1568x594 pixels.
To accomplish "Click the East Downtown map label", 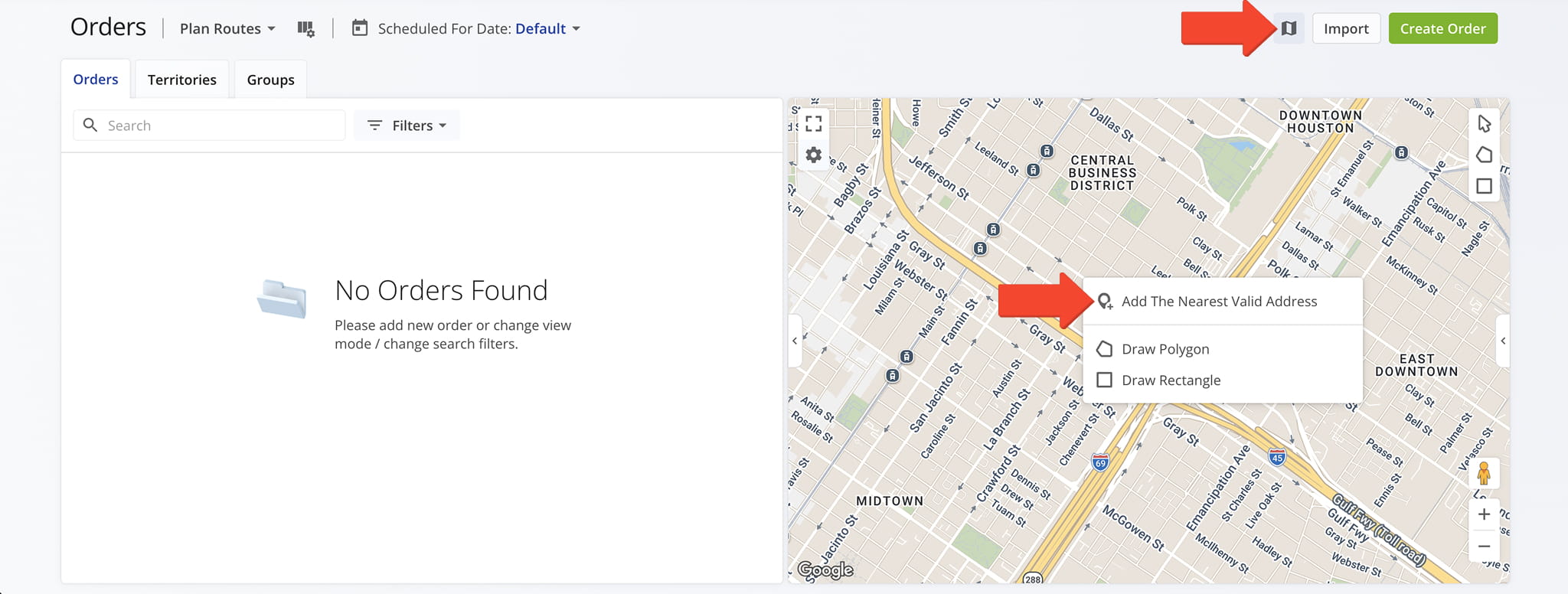I will coord(1416,365).
